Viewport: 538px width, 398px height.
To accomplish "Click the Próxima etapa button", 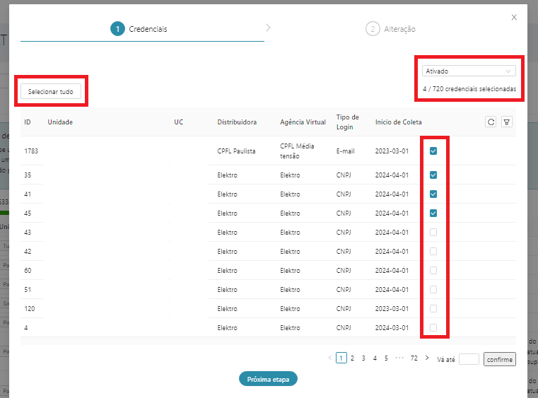I will (x=268, y=379).
